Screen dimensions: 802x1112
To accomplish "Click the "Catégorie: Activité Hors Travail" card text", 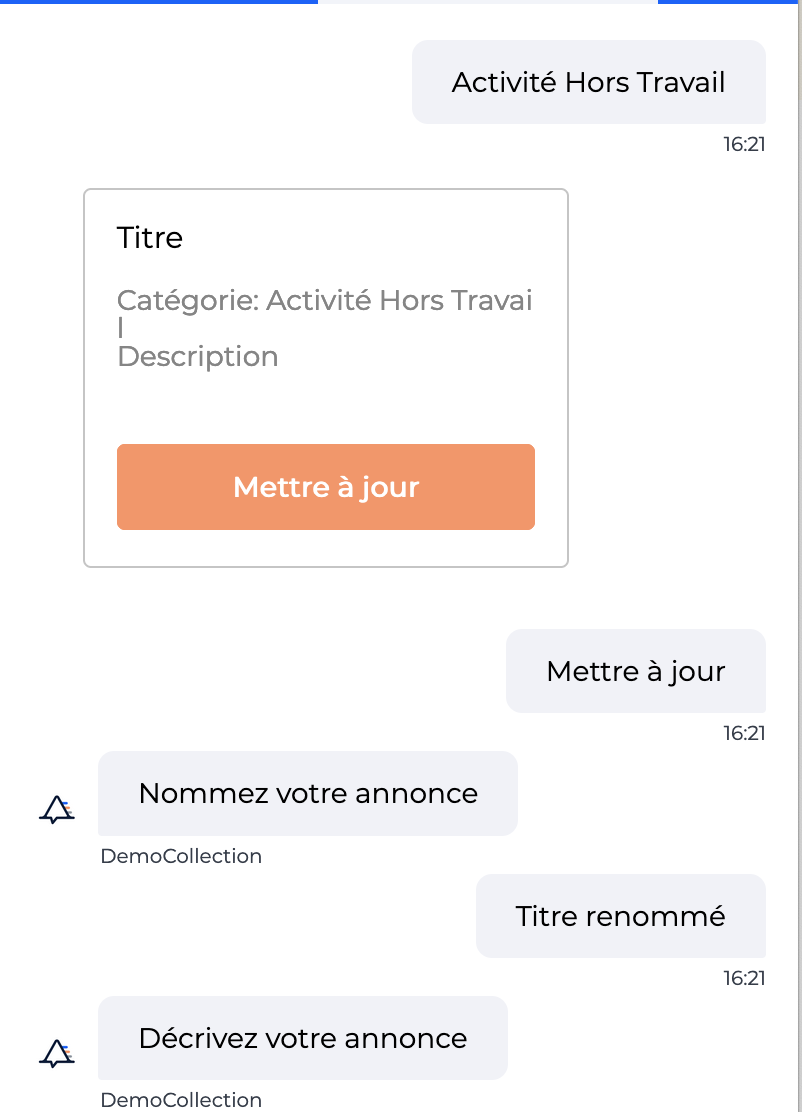I will click(x=325, y=301).
